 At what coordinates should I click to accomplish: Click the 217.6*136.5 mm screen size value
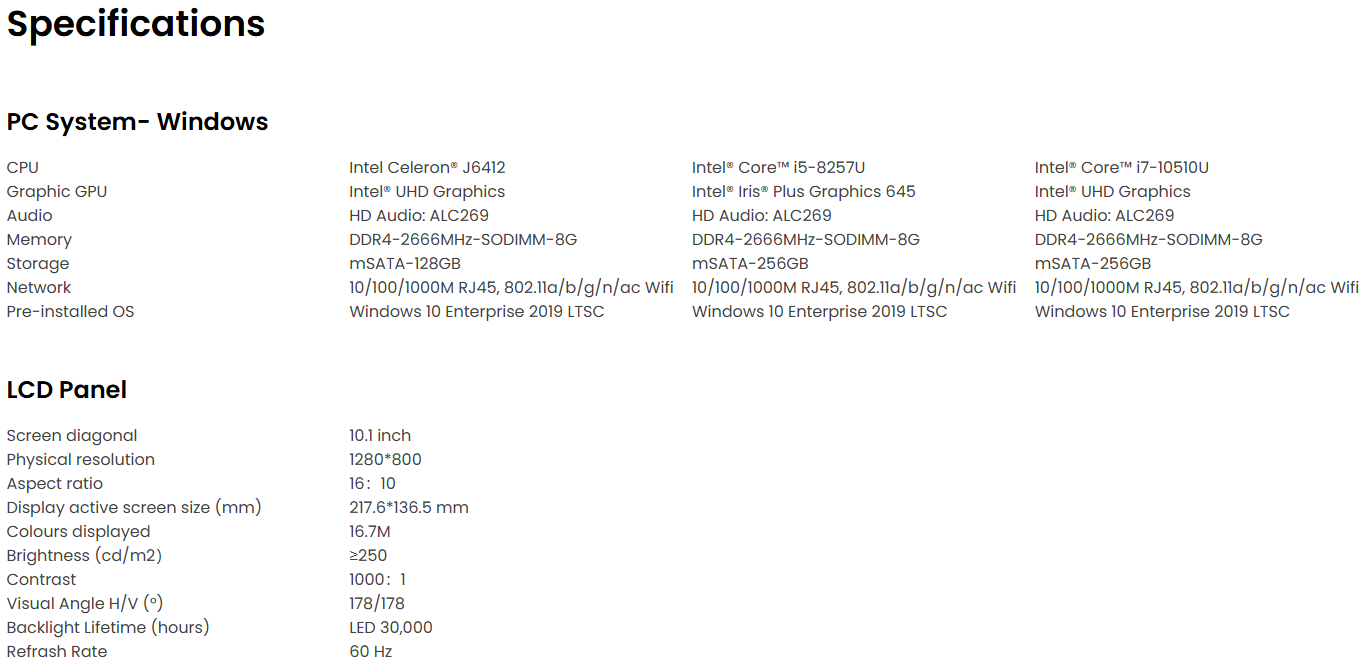[408, 508]
